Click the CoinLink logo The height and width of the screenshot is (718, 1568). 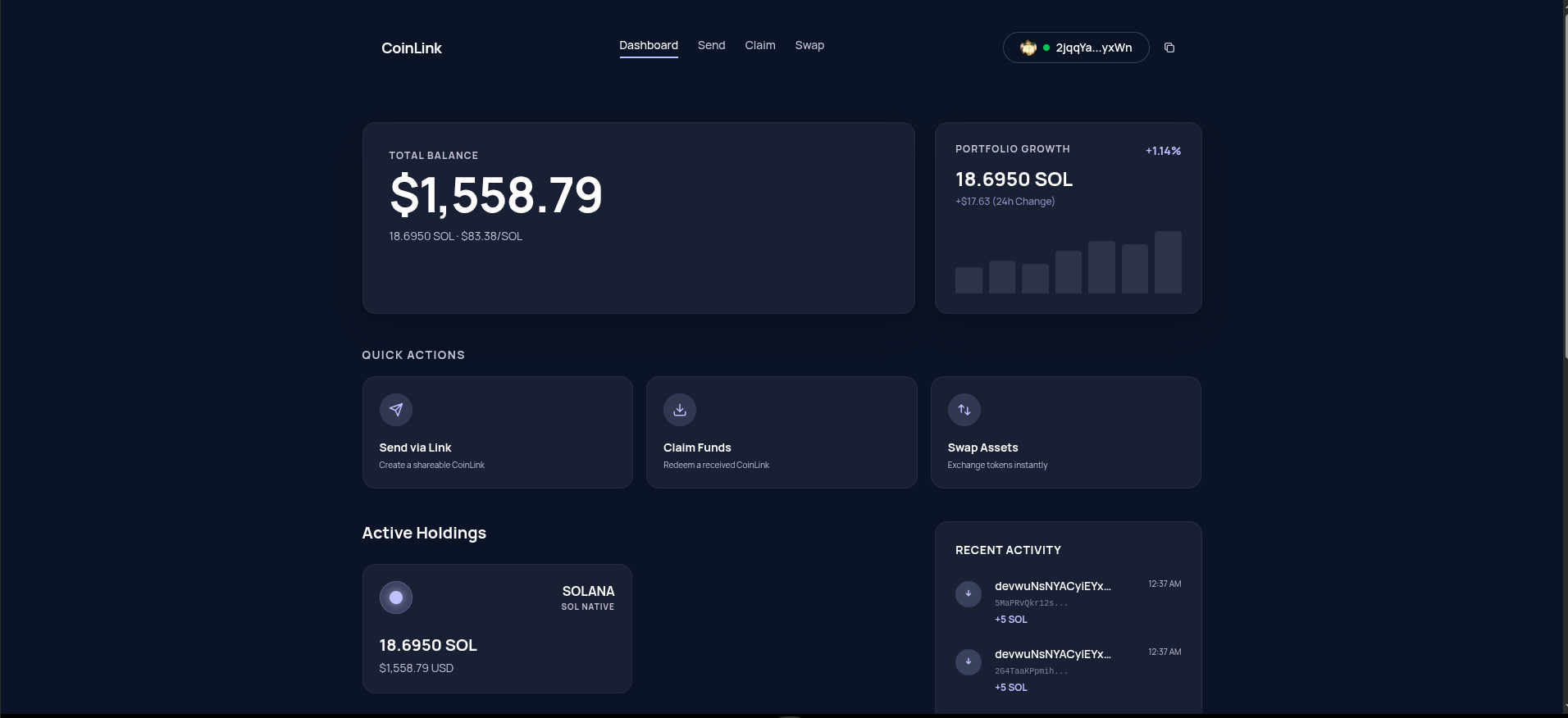point(412,48)
